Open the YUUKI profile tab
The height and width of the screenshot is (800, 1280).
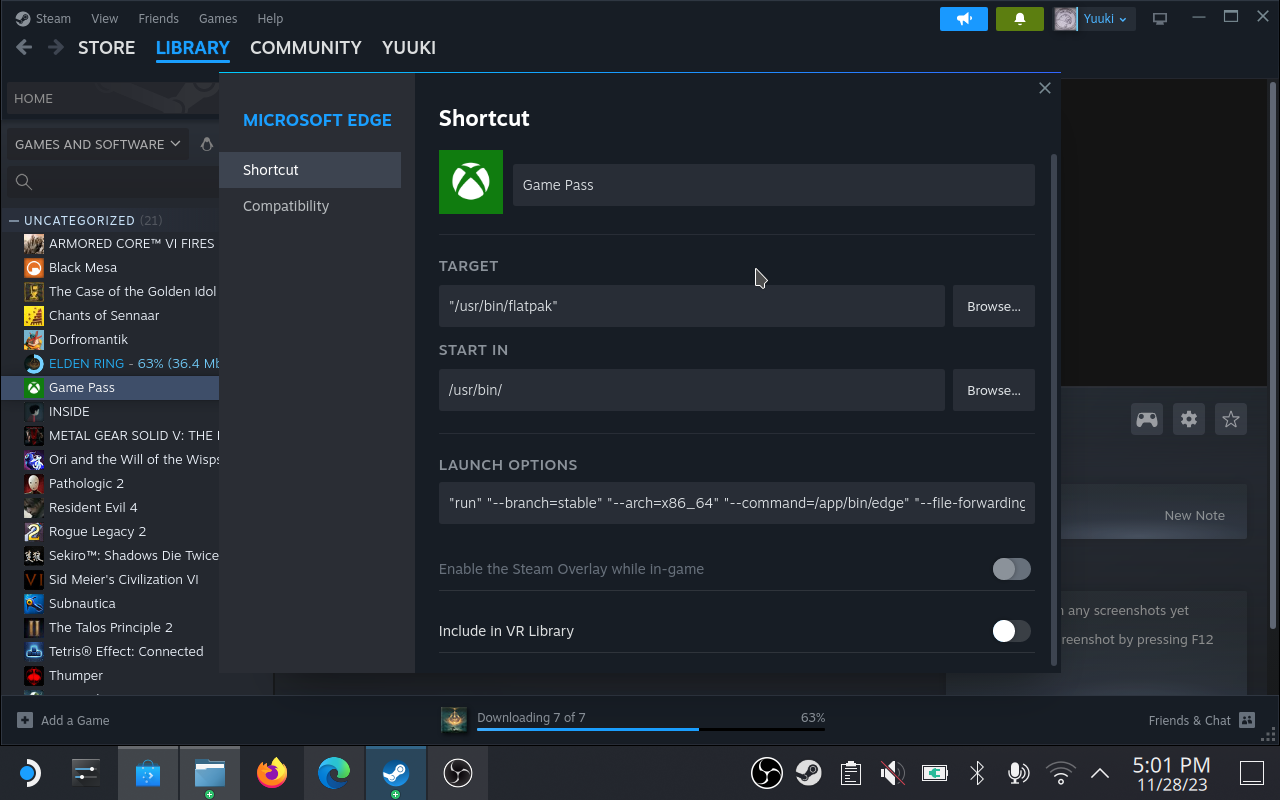(409, 47)
